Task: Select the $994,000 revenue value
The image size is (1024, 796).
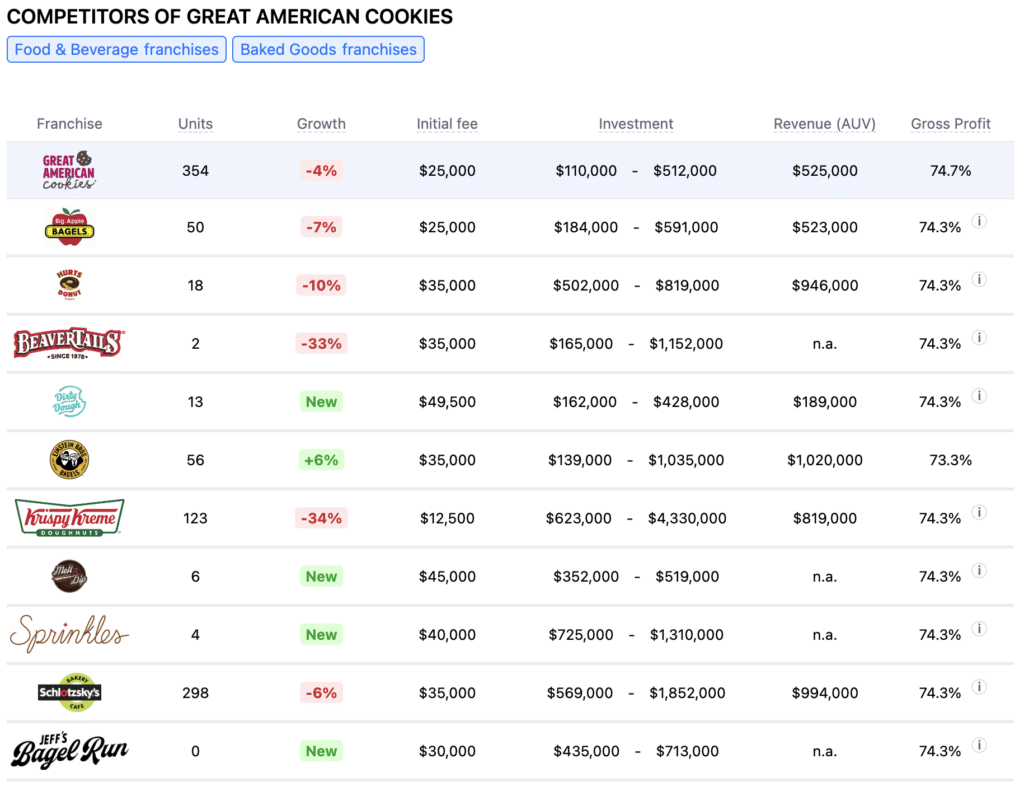Action: click(x=825, y=692)
